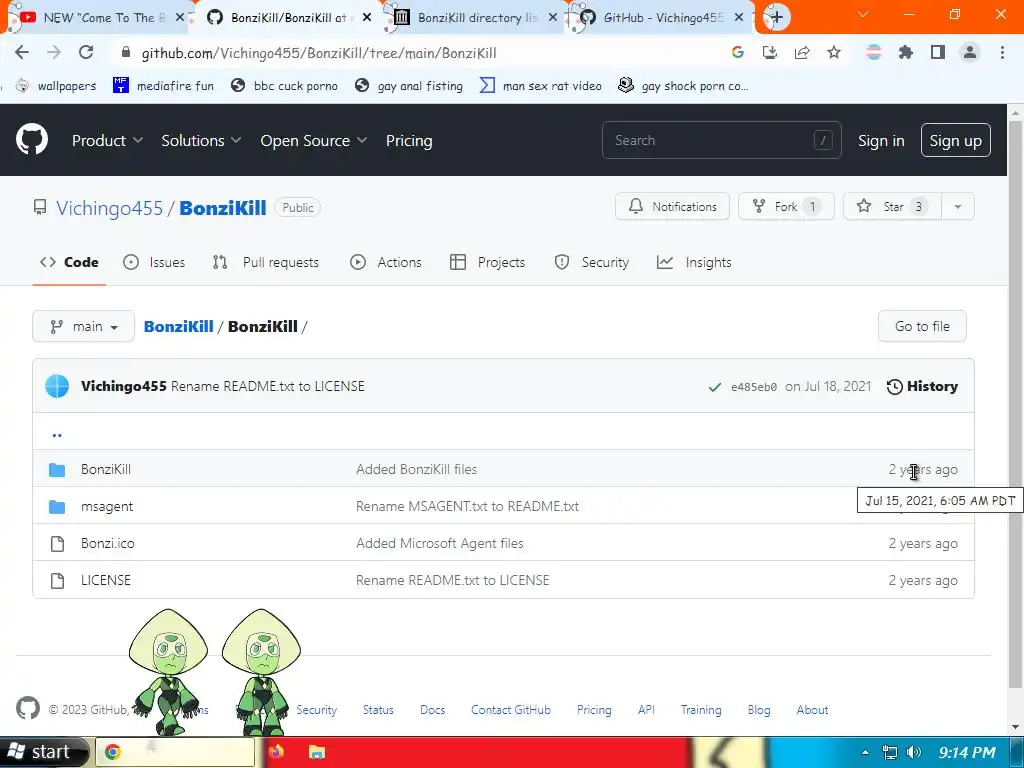Switch to the Insights tab
Image resolution: width=1024 pixels, height=768 pixels.
tap(694, 262)
